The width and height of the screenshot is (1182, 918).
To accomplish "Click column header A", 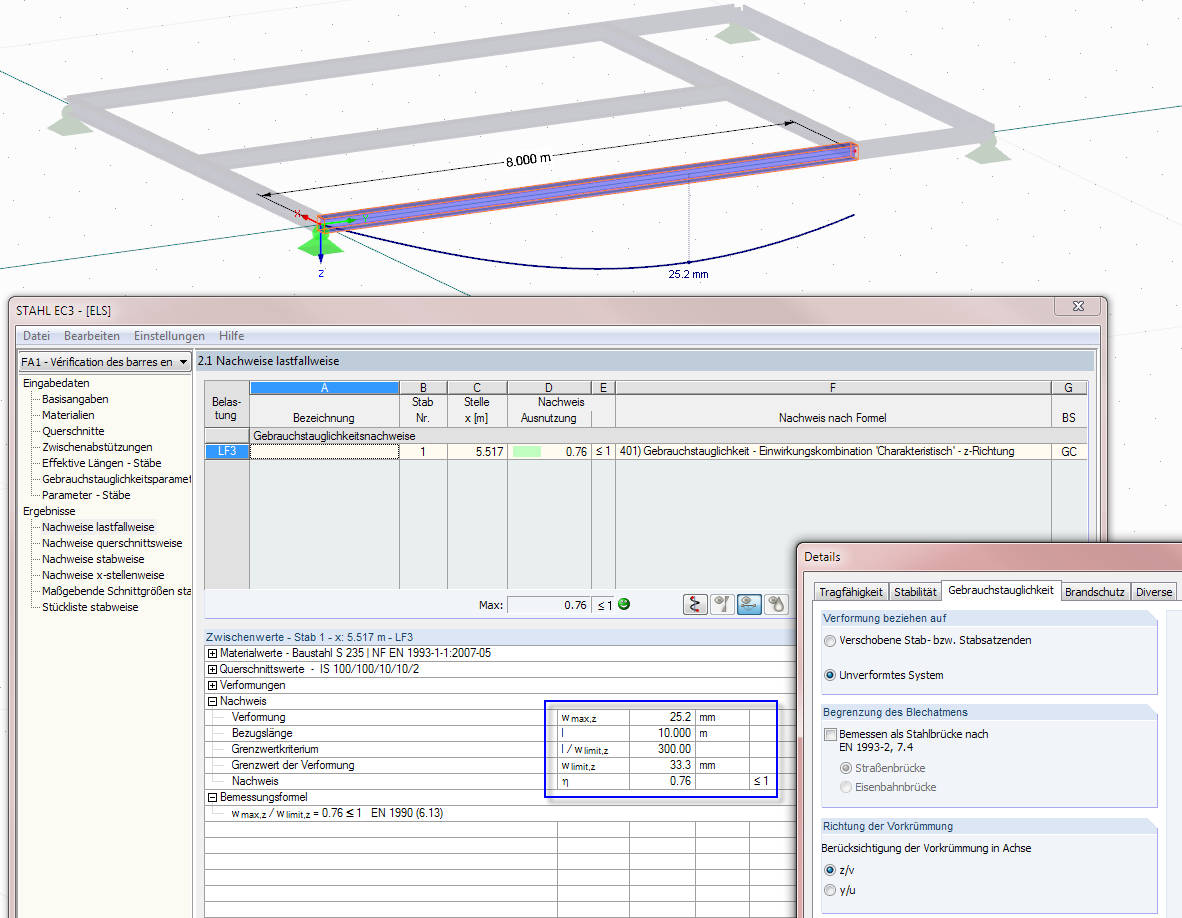I will 324,387.
